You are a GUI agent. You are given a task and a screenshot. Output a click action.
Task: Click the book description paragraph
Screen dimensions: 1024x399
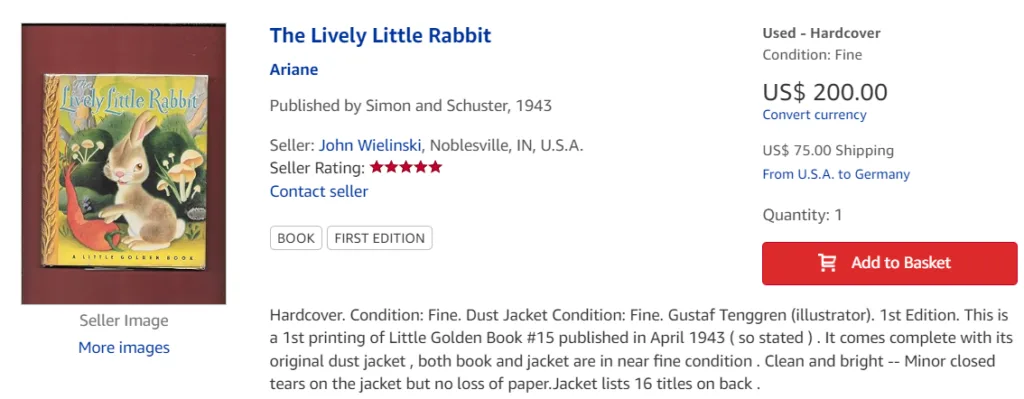pos(641,350)
